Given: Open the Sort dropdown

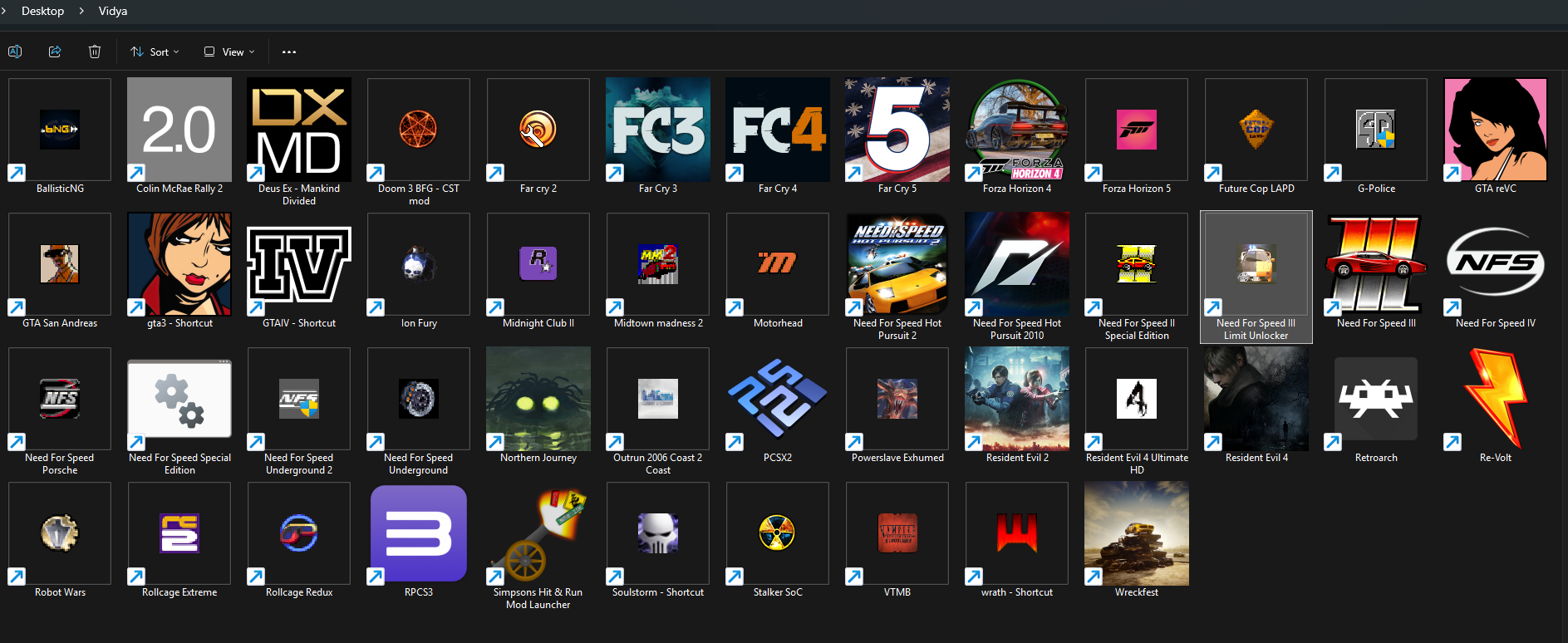Looking at the screenshot, I should [155, 52].
